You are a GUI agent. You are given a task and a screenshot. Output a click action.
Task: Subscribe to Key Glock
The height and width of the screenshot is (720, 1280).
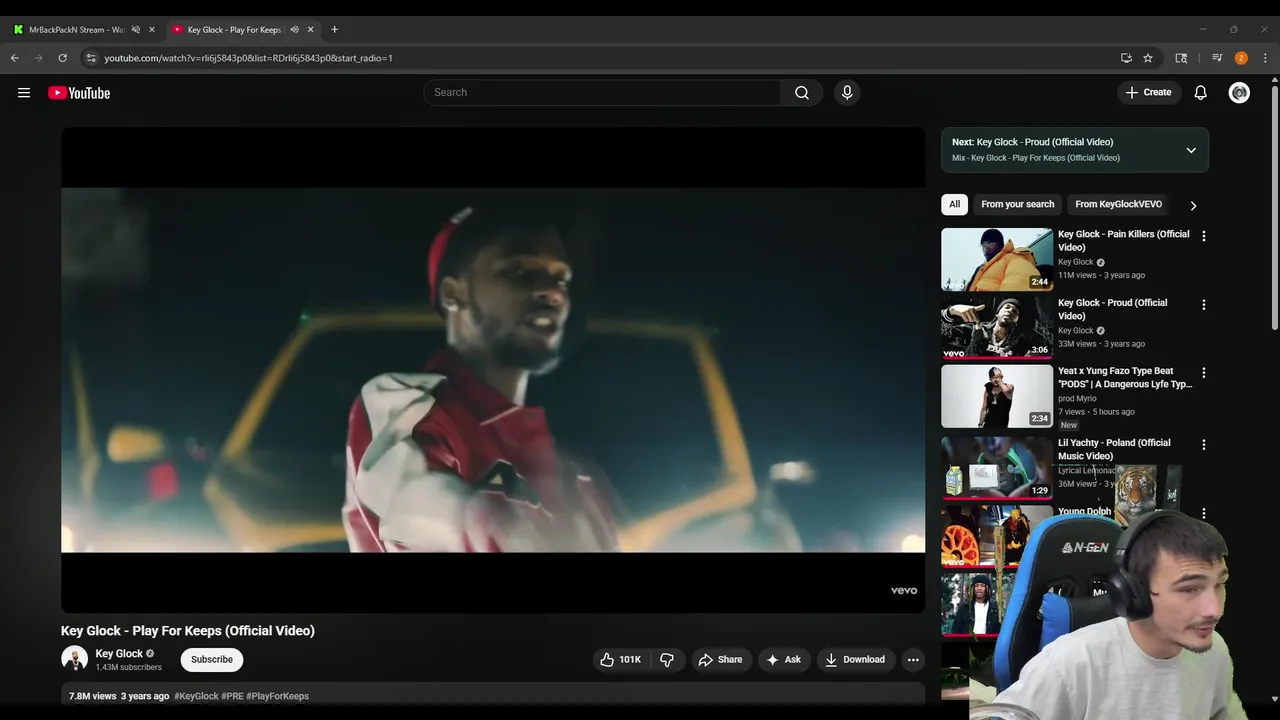pyautogui.click(x=212, y=659)
